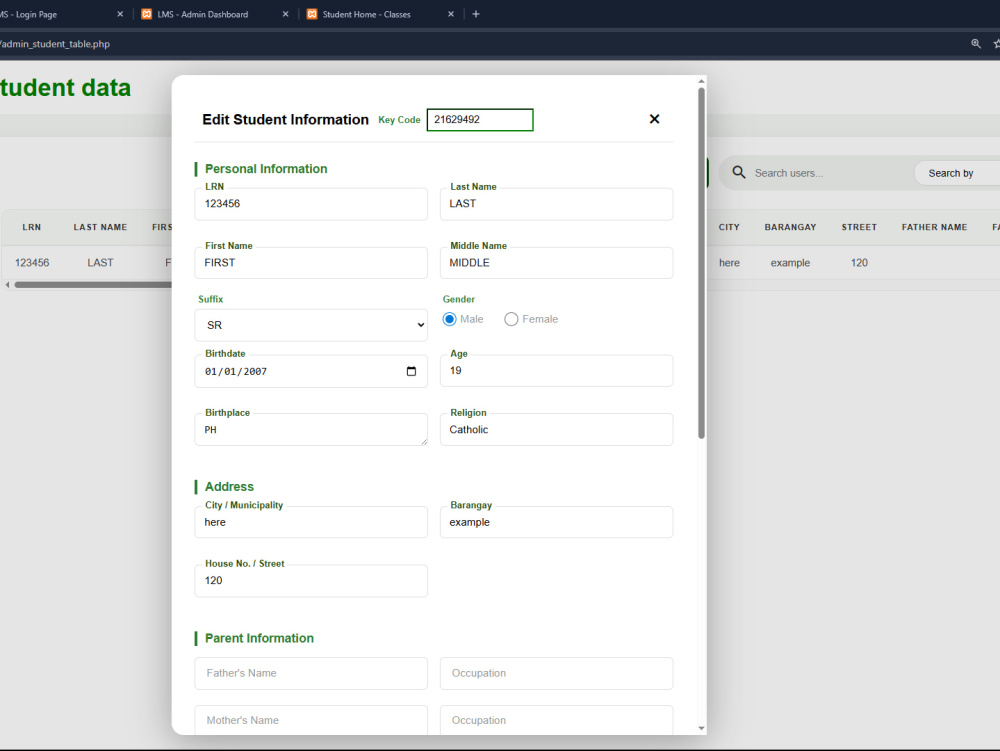Screen dimensions: 1000x751
Task: Expand the Suffix dropdown showing SR
Action: pos(311,325)
